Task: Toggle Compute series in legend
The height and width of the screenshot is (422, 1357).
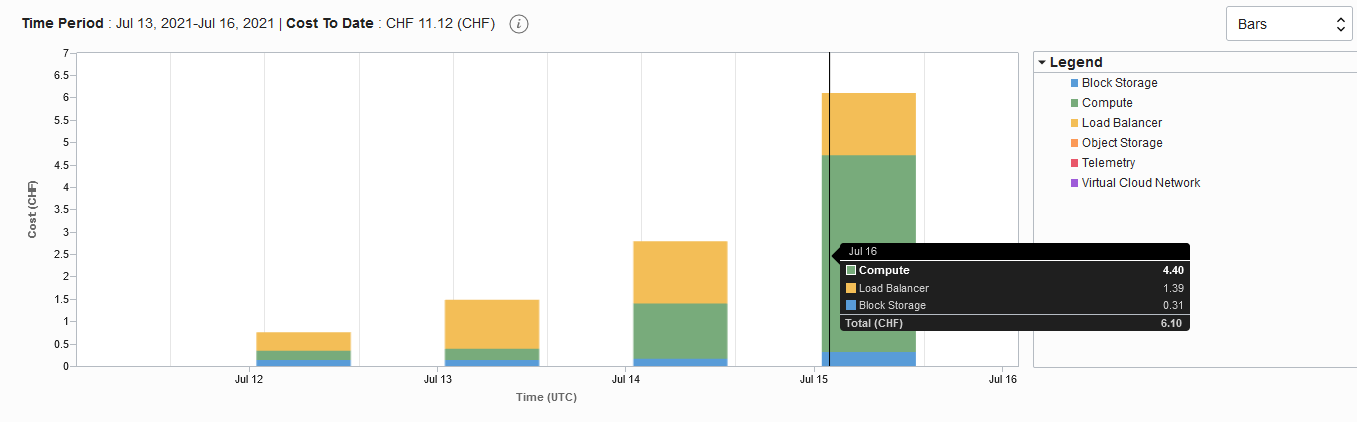Action: [x=1107, y=103]
